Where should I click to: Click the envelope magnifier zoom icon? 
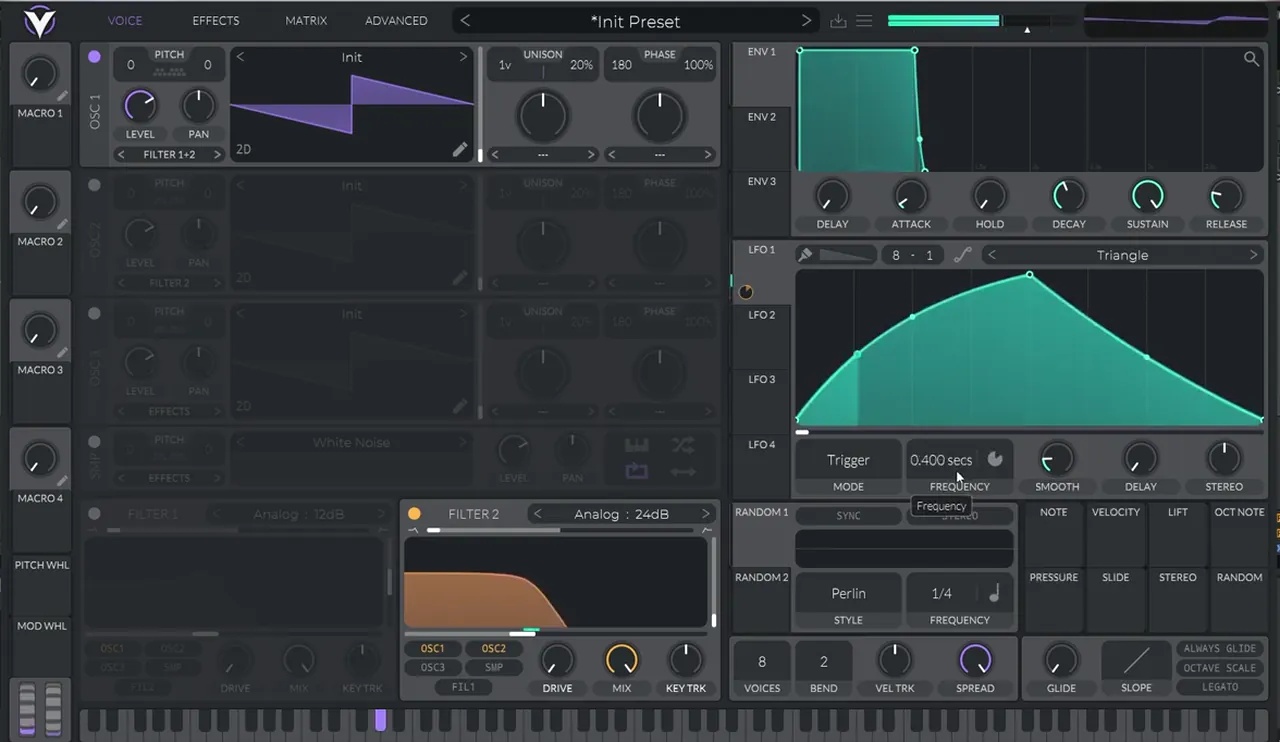coord(1251,59)
